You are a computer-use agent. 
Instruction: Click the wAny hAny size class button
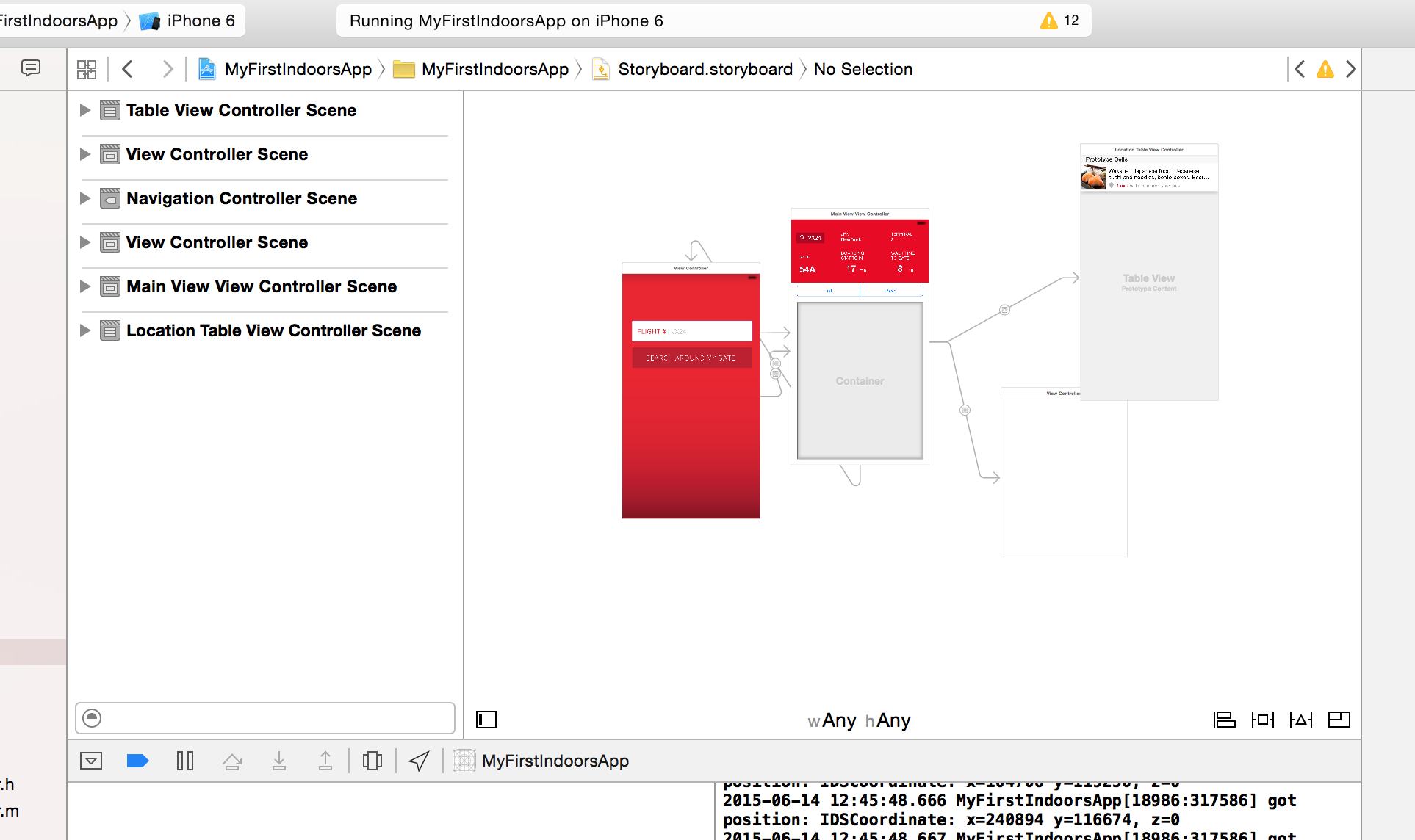tap(859, 720)
